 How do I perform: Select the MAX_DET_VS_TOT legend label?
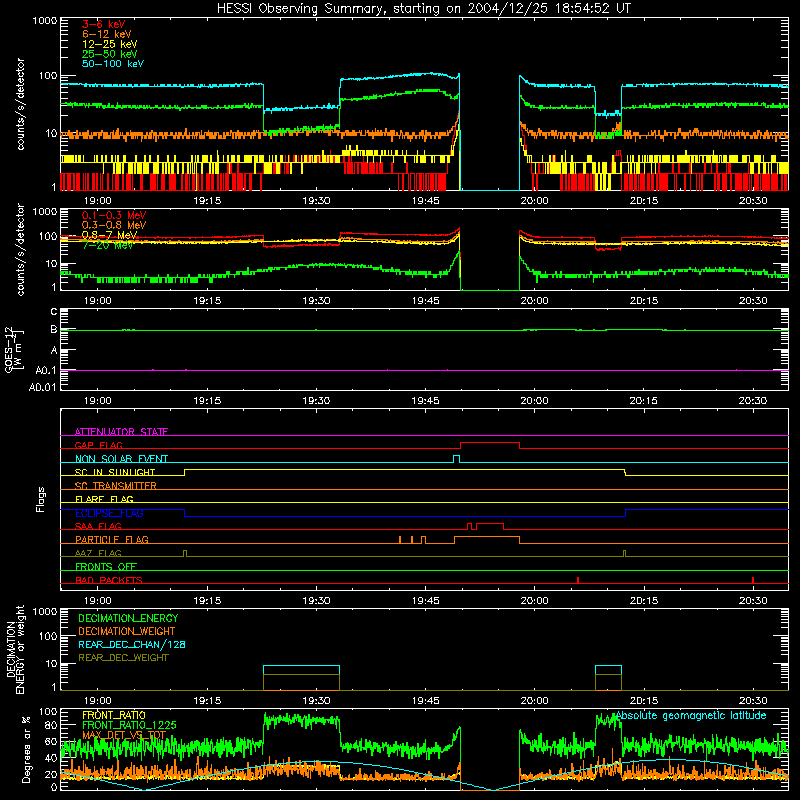124,735
